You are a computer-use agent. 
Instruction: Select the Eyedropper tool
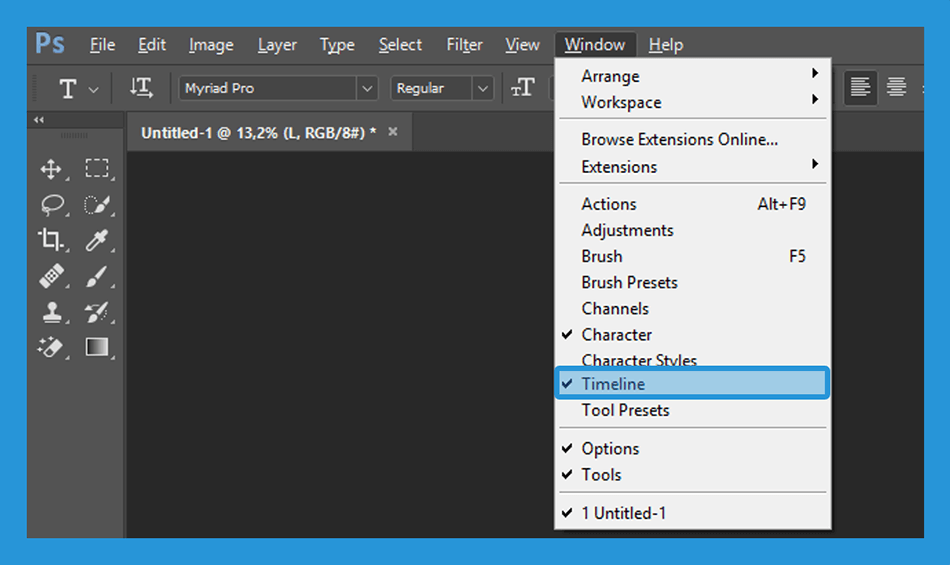(x=97, y=240)
